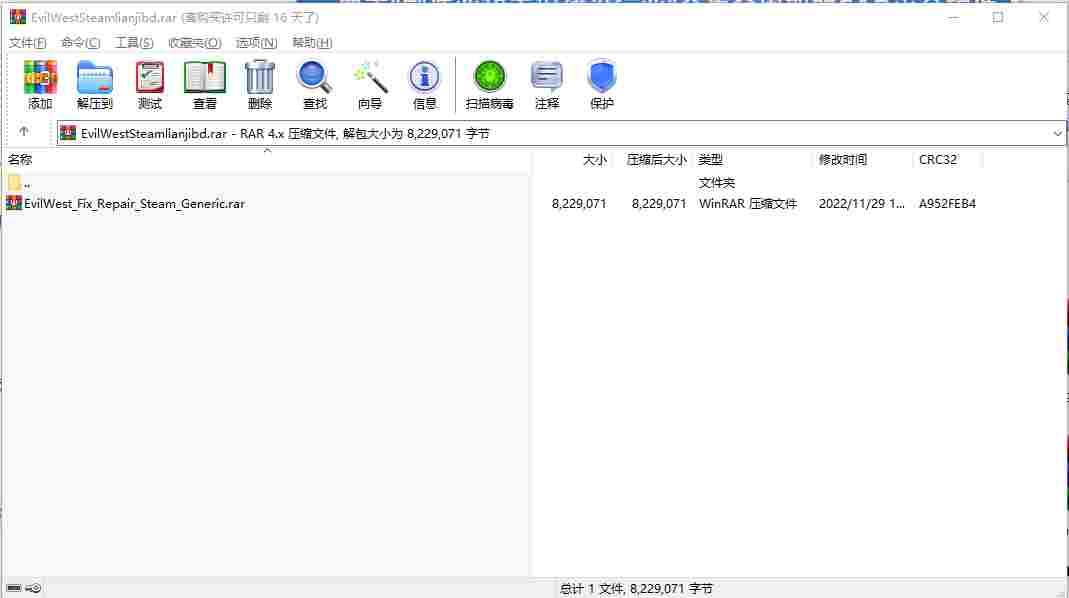
Task: Click the 2022/11/29 modified date cell
Action: (862, 204)
